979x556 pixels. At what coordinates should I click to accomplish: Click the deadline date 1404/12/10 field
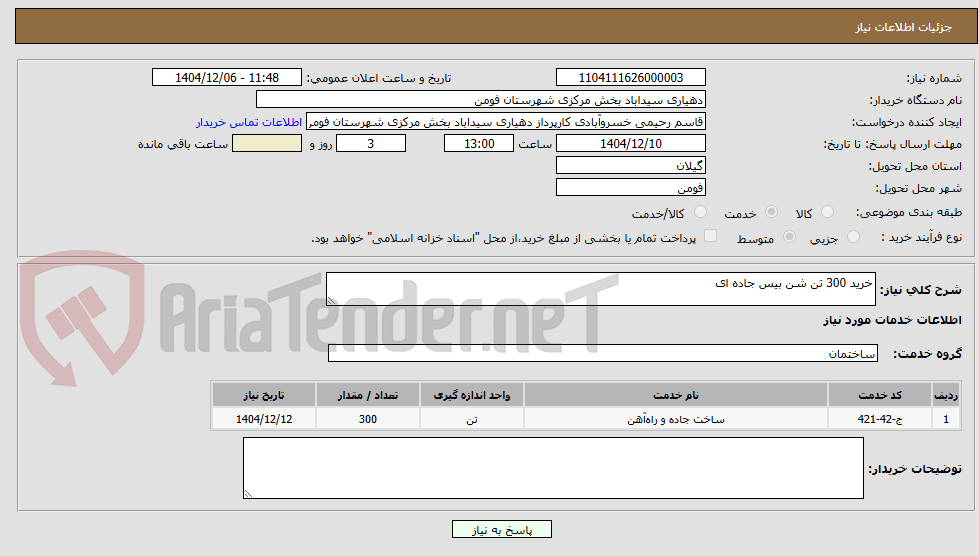(631, 144)
